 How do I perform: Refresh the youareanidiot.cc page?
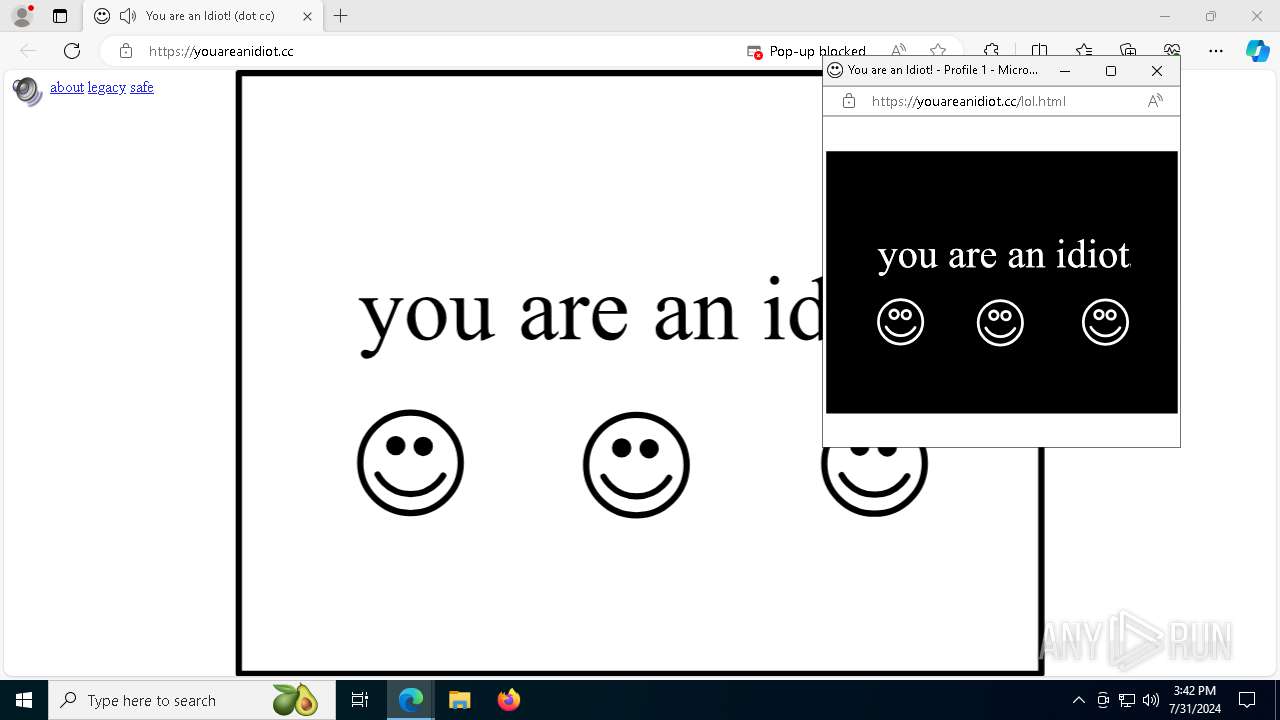(72, 51)
